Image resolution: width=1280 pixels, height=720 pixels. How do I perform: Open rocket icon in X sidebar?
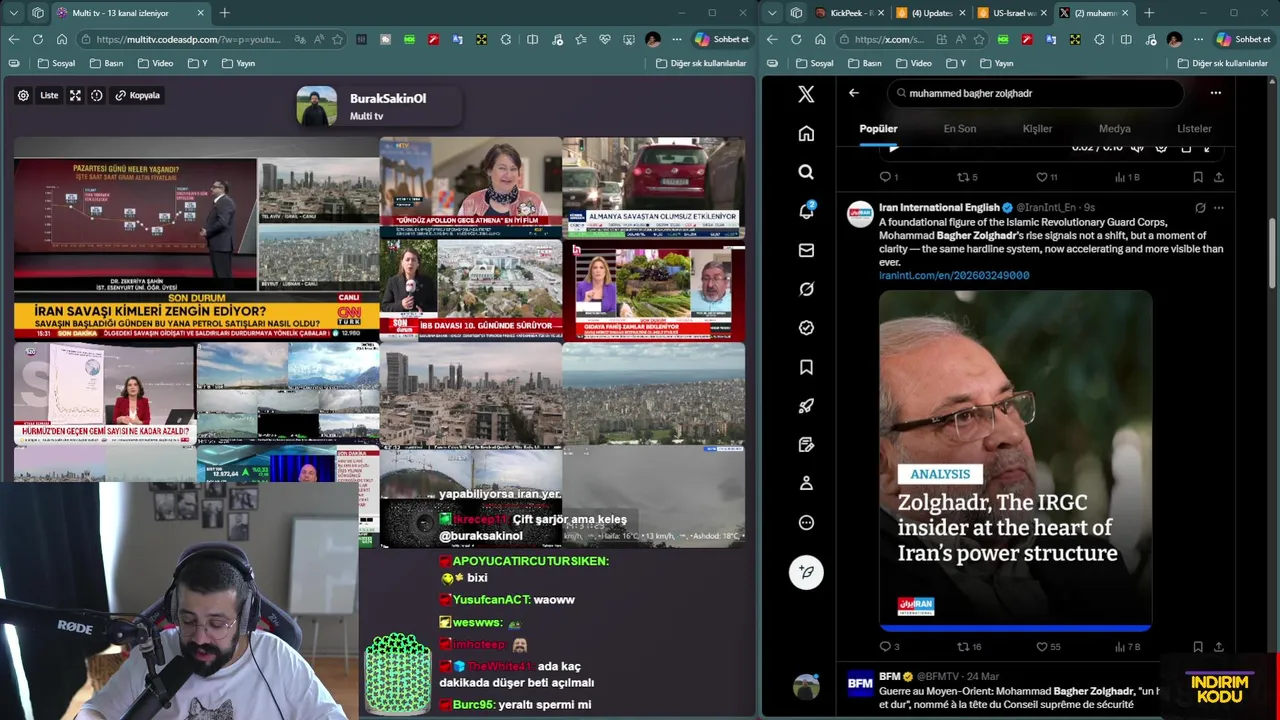[x=806, y=406]
